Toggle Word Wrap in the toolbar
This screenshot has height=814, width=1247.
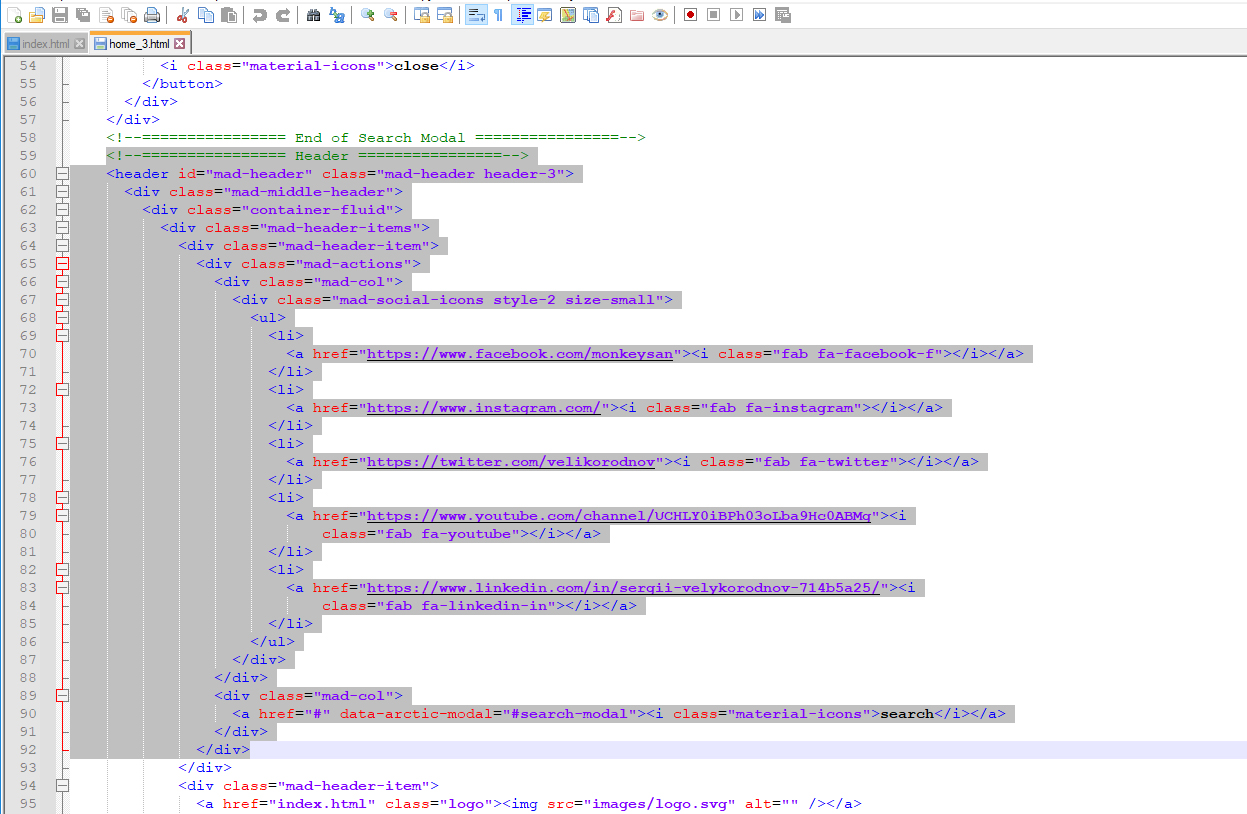tap(476, 15)
